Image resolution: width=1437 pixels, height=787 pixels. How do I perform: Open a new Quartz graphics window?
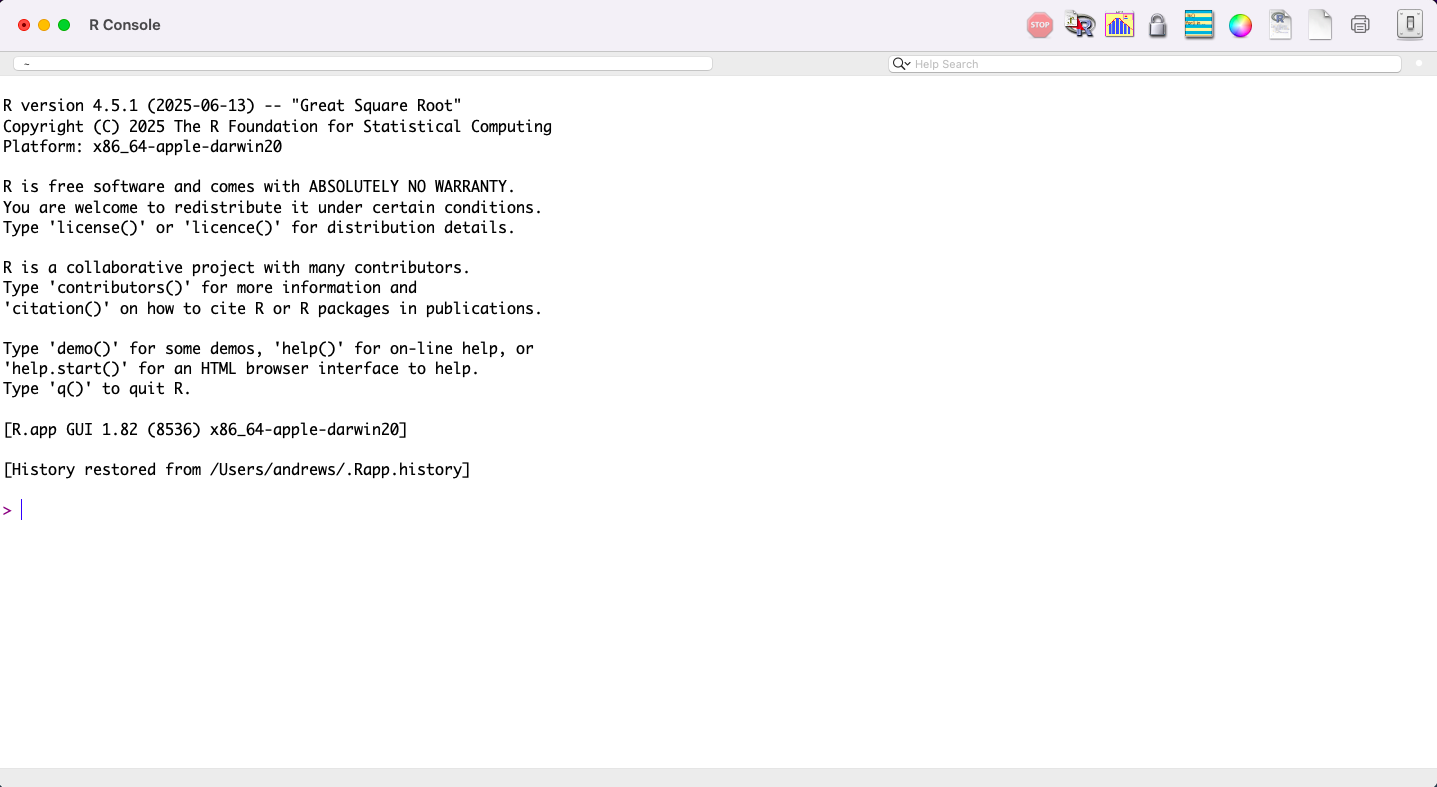tap(1119, 25)
